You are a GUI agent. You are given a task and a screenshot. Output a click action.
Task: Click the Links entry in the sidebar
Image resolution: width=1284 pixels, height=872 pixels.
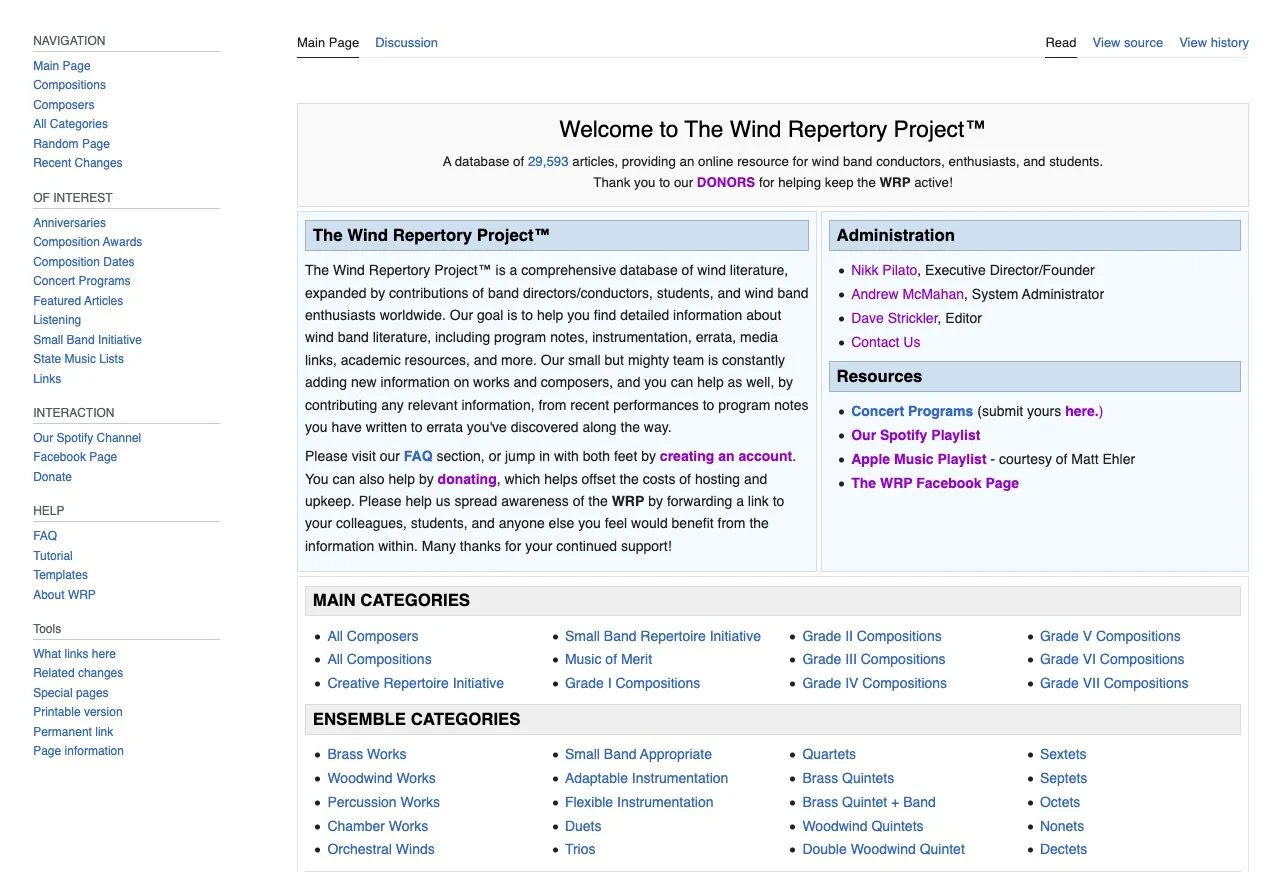pyautogui.click(x=47, y=379)
